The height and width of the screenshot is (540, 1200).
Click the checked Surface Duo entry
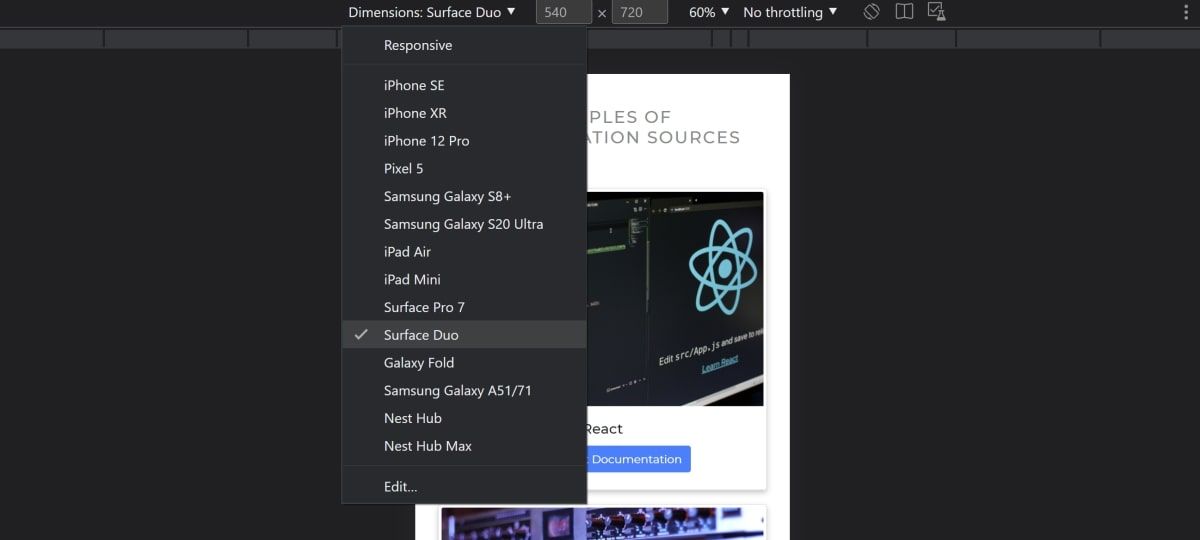[x=464, y=335]
